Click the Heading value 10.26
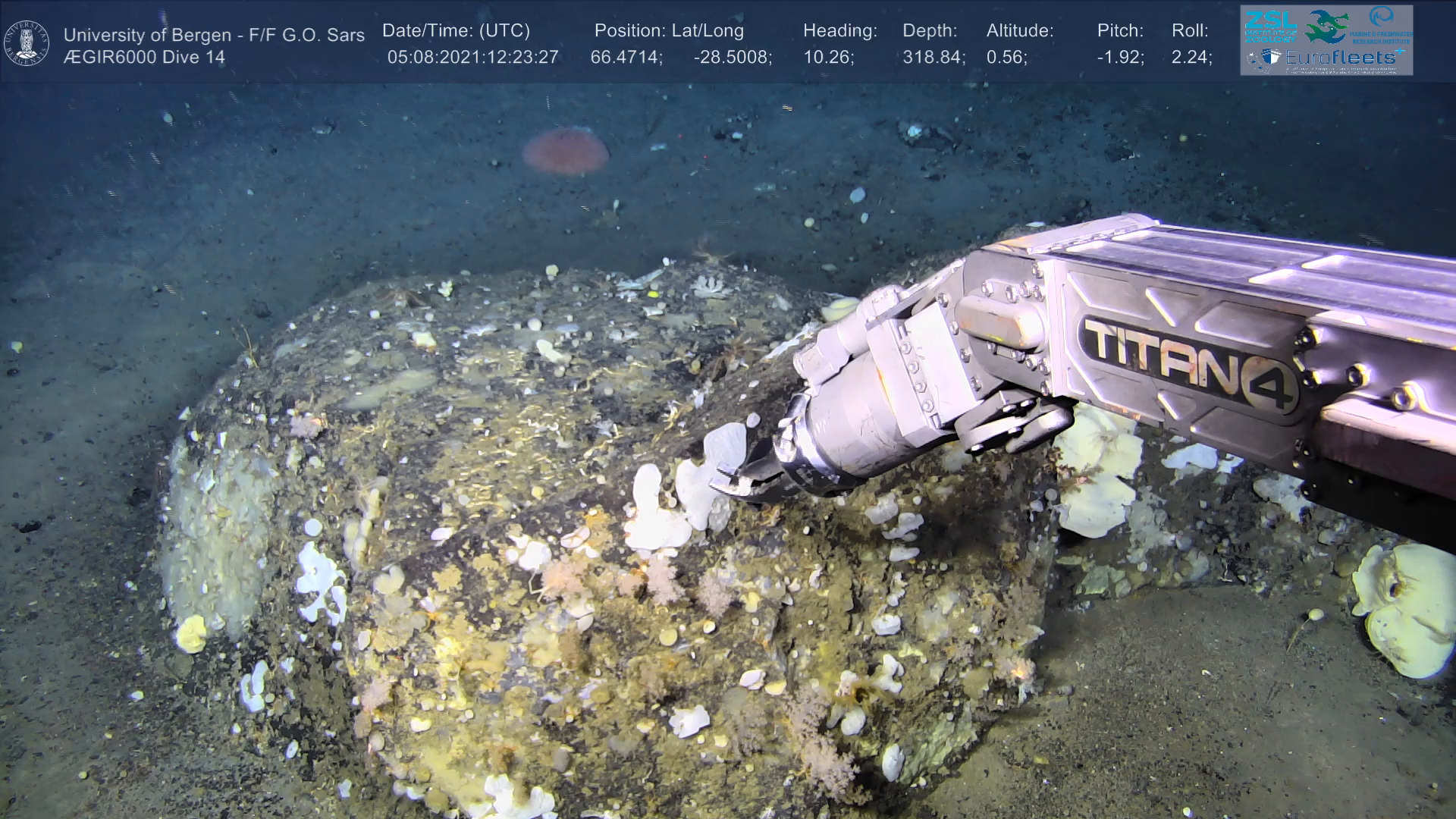 click(x=828, y=58)
